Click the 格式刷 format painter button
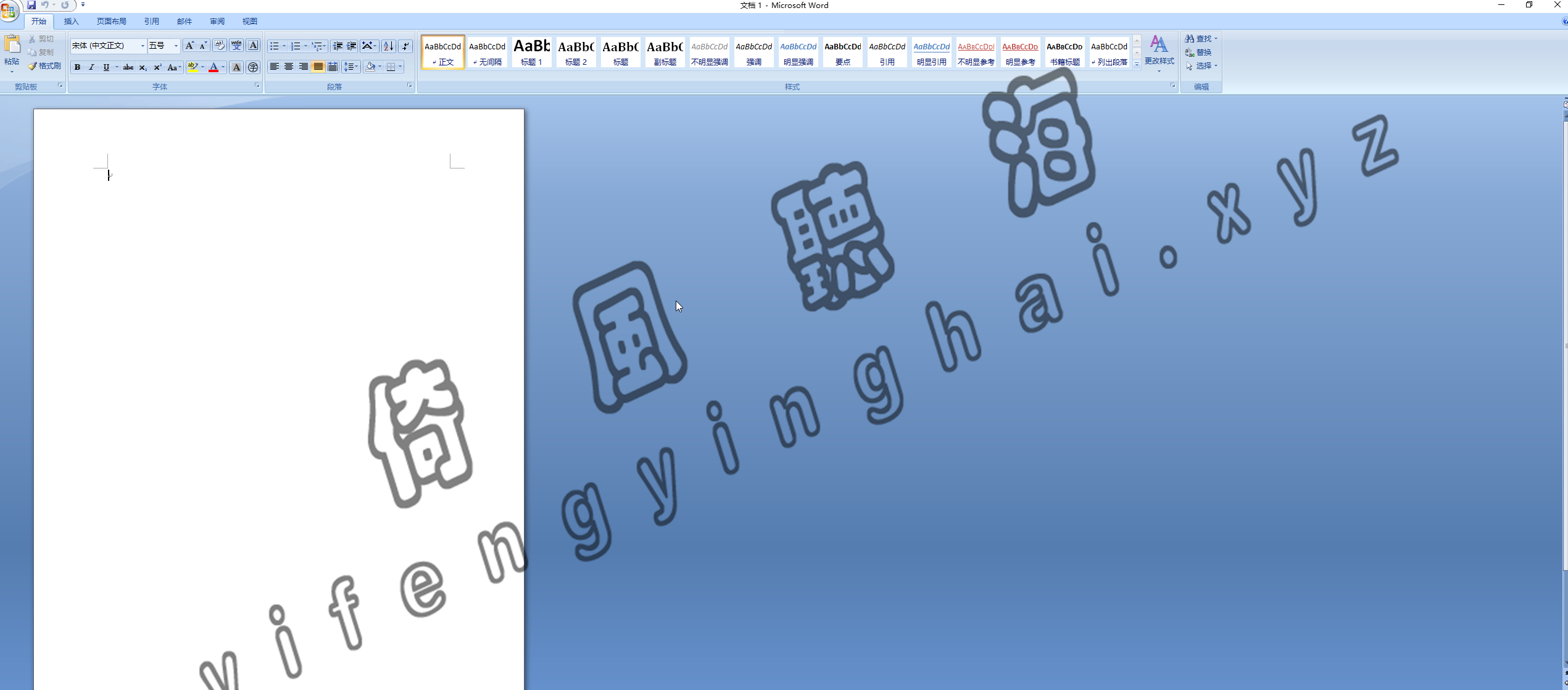1568x690 pixels. (x=44, y=66)
